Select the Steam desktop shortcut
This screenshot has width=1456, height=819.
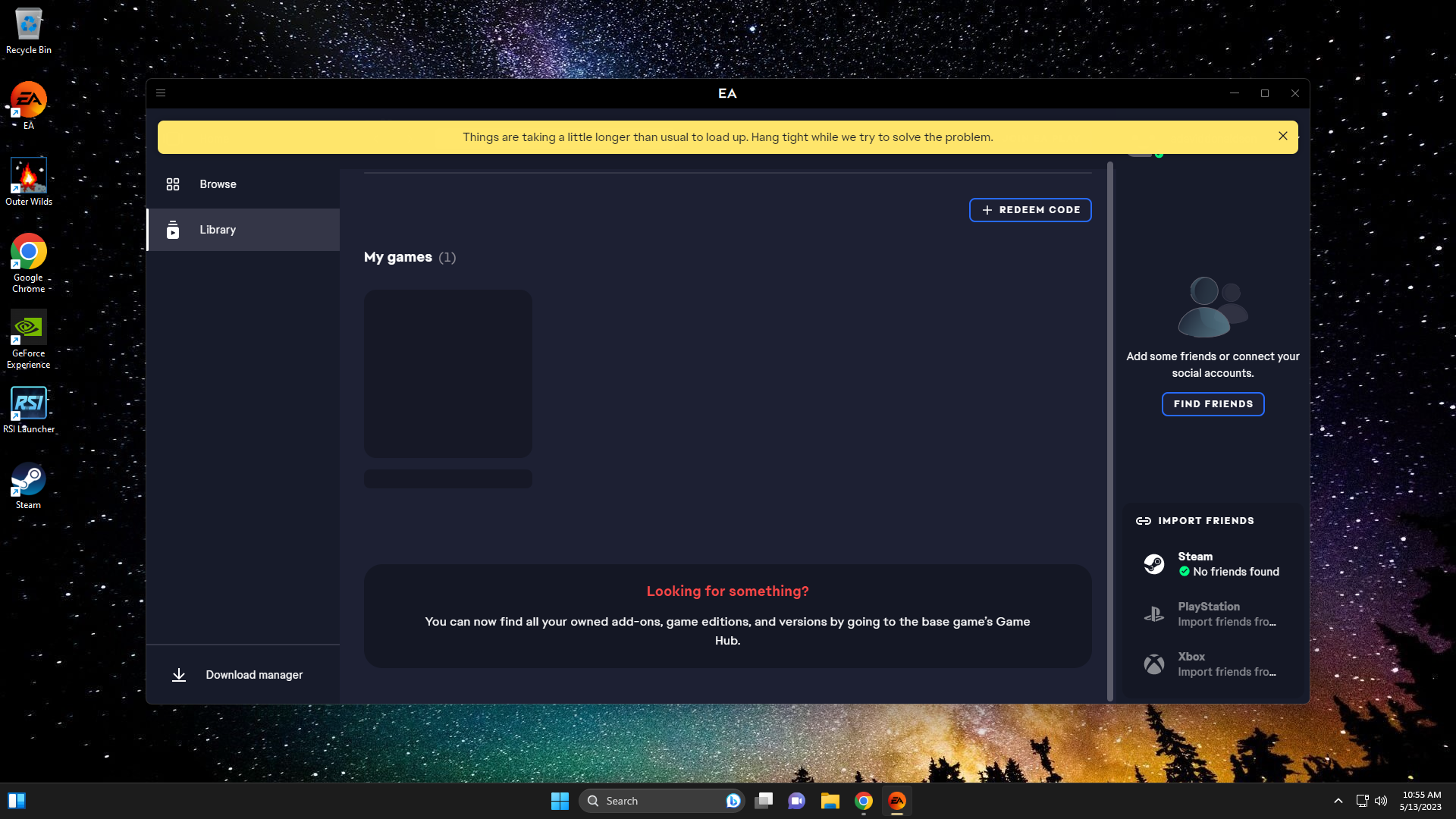coord(29,486)
